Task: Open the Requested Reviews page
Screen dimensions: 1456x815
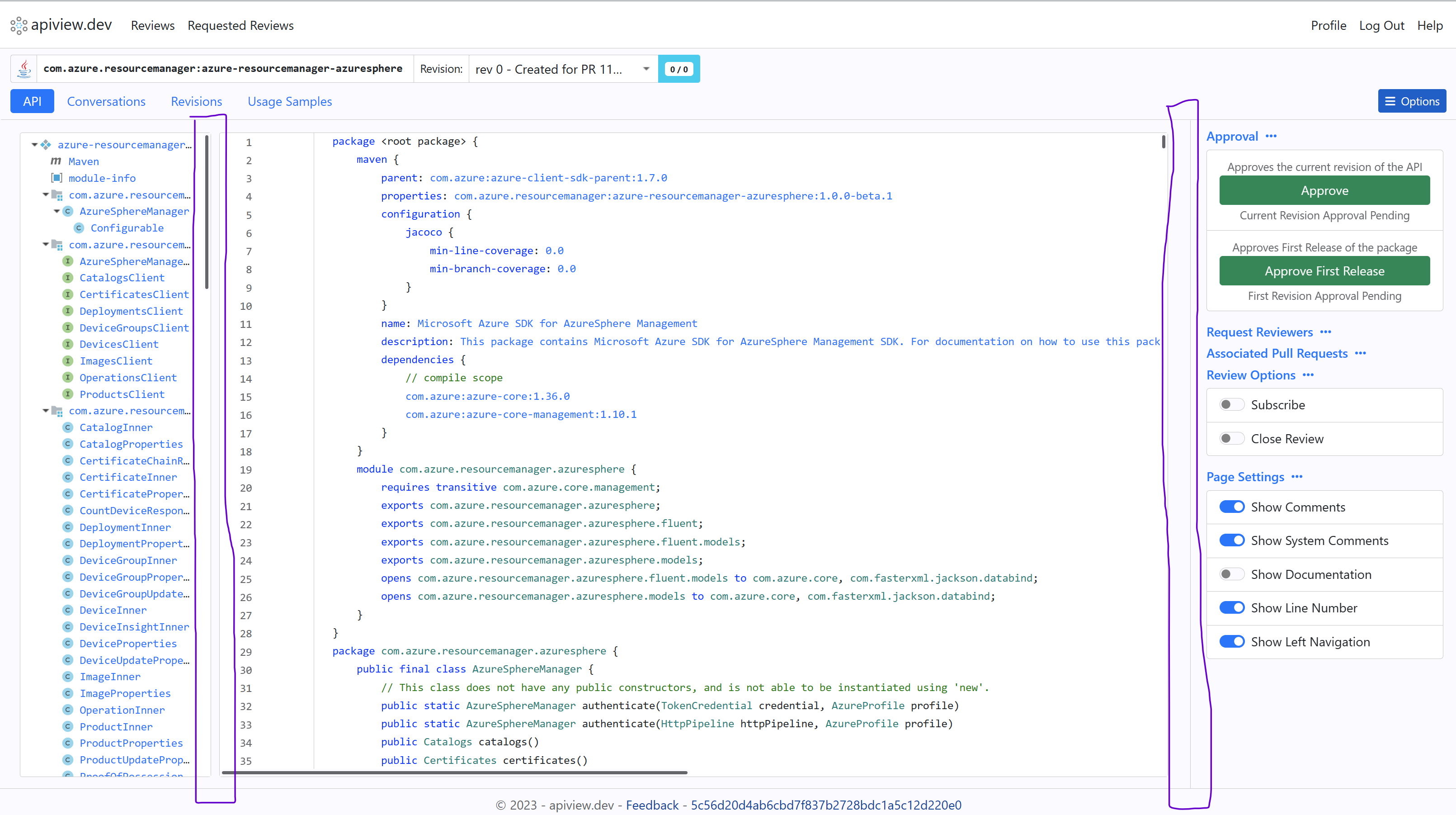Action: (241, 25)
